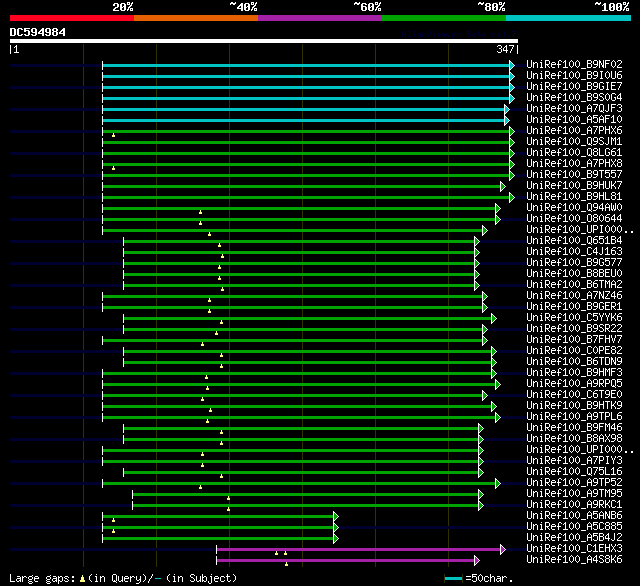Click the white query sequence bar

264,41
